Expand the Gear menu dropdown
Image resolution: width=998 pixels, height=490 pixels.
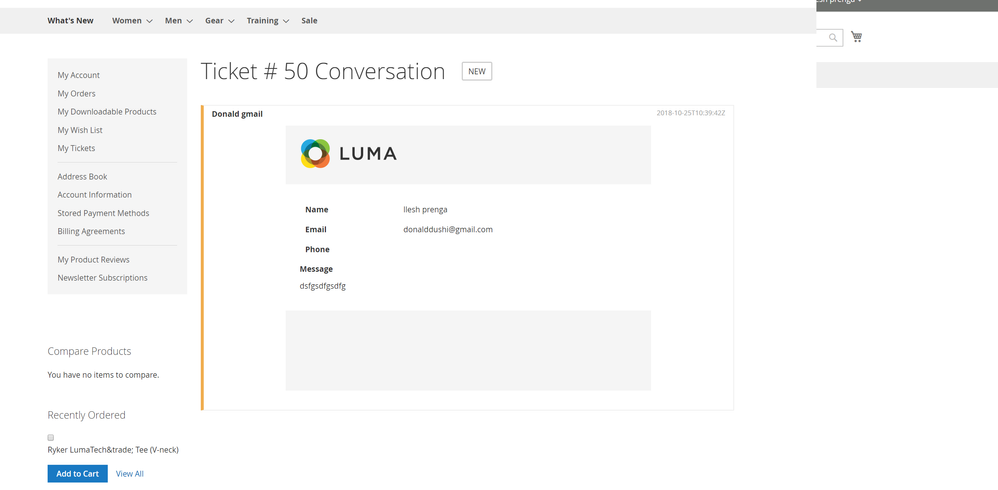click(x=219, y=20)
